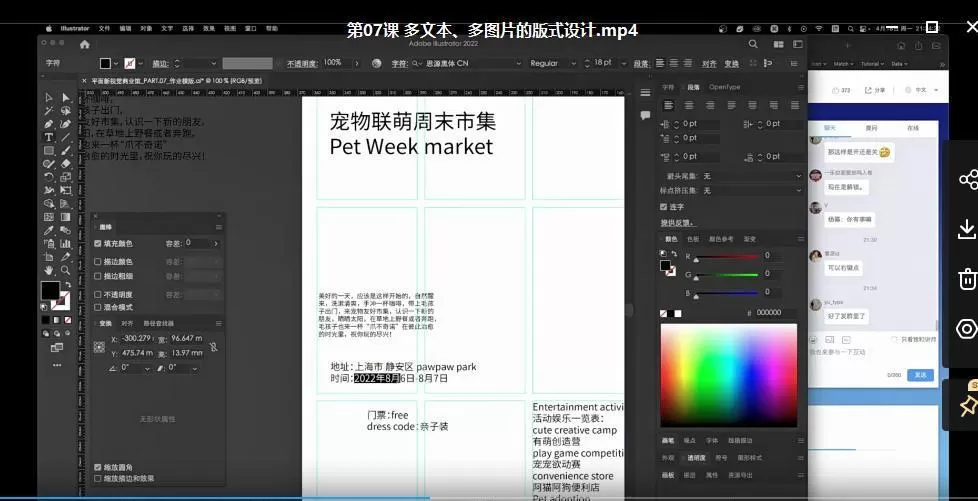Enable the 缩放描边和效果 checkbox

click(97, 478)
